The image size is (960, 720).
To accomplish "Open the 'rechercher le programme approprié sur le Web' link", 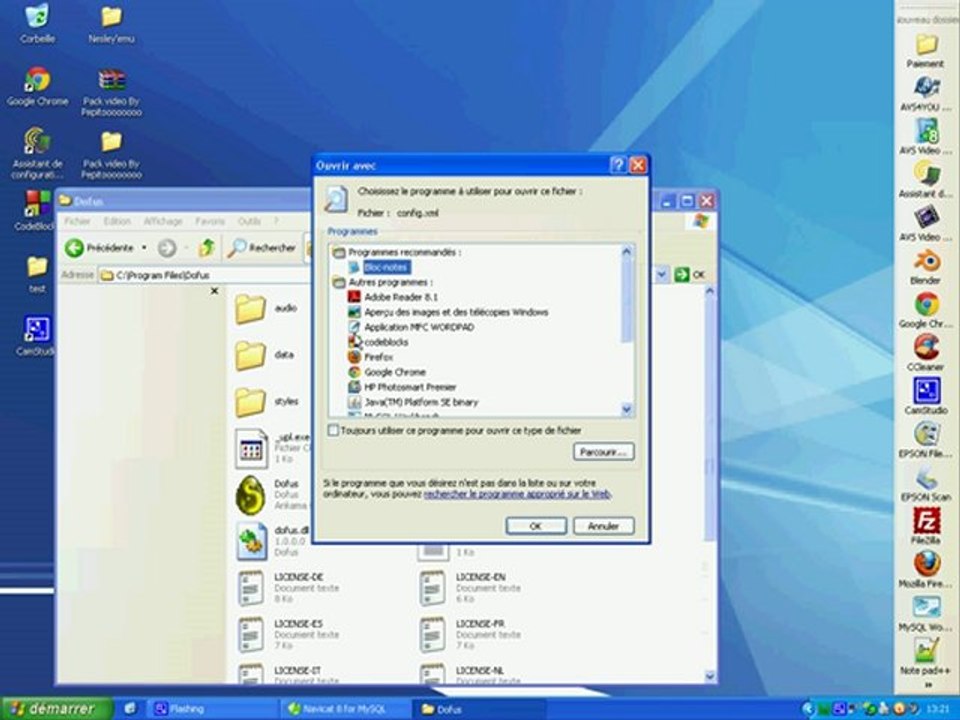I will [x=517, y=493].
